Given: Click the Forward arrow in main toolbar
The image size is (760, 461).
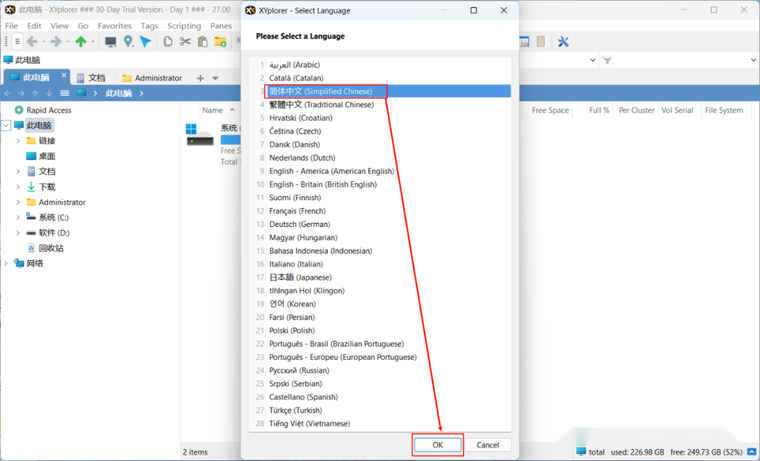Looking at the screenshot, I should (56, 42).
